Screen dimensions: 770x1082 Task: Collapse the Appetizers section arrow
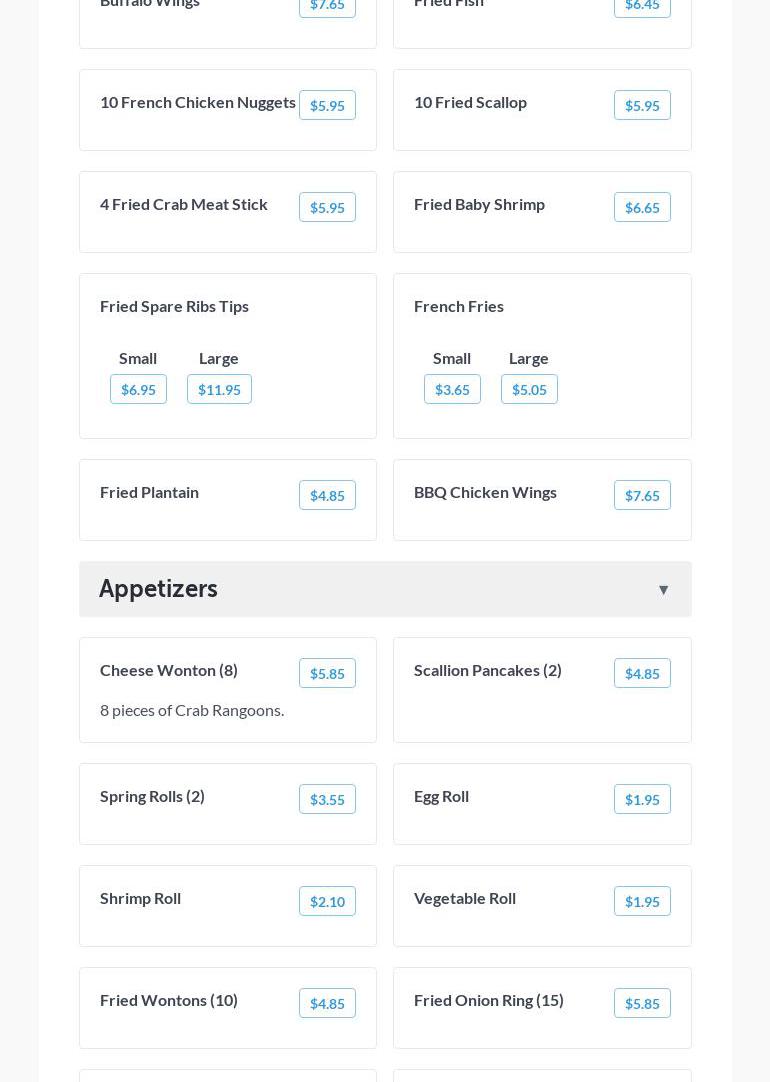[x=663, y=590]
